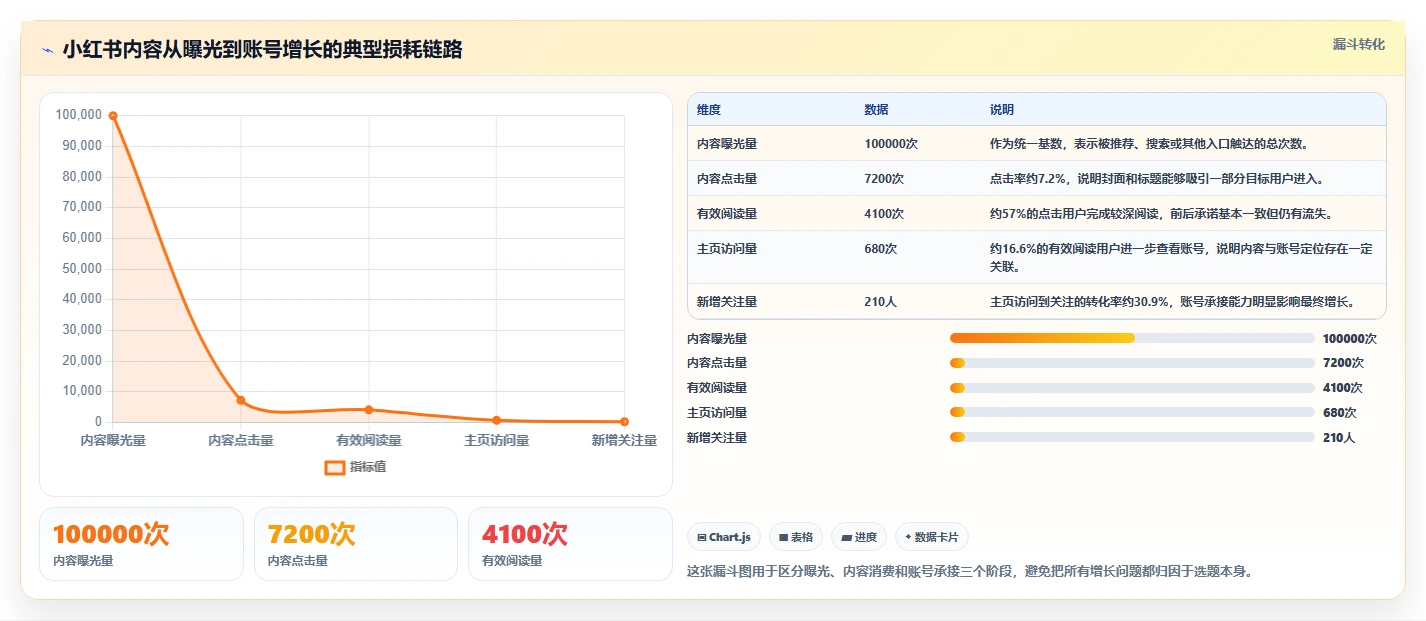The height and width of the screenshot is (621, 1426).
Task: Click the 内容曝光量 x-axis label
Action: click(113, 440)
